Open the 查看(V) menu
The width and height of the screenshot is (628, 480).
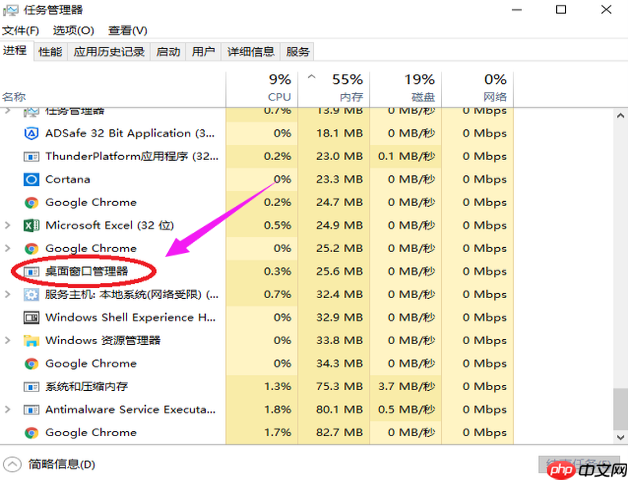tap(128, 30)
